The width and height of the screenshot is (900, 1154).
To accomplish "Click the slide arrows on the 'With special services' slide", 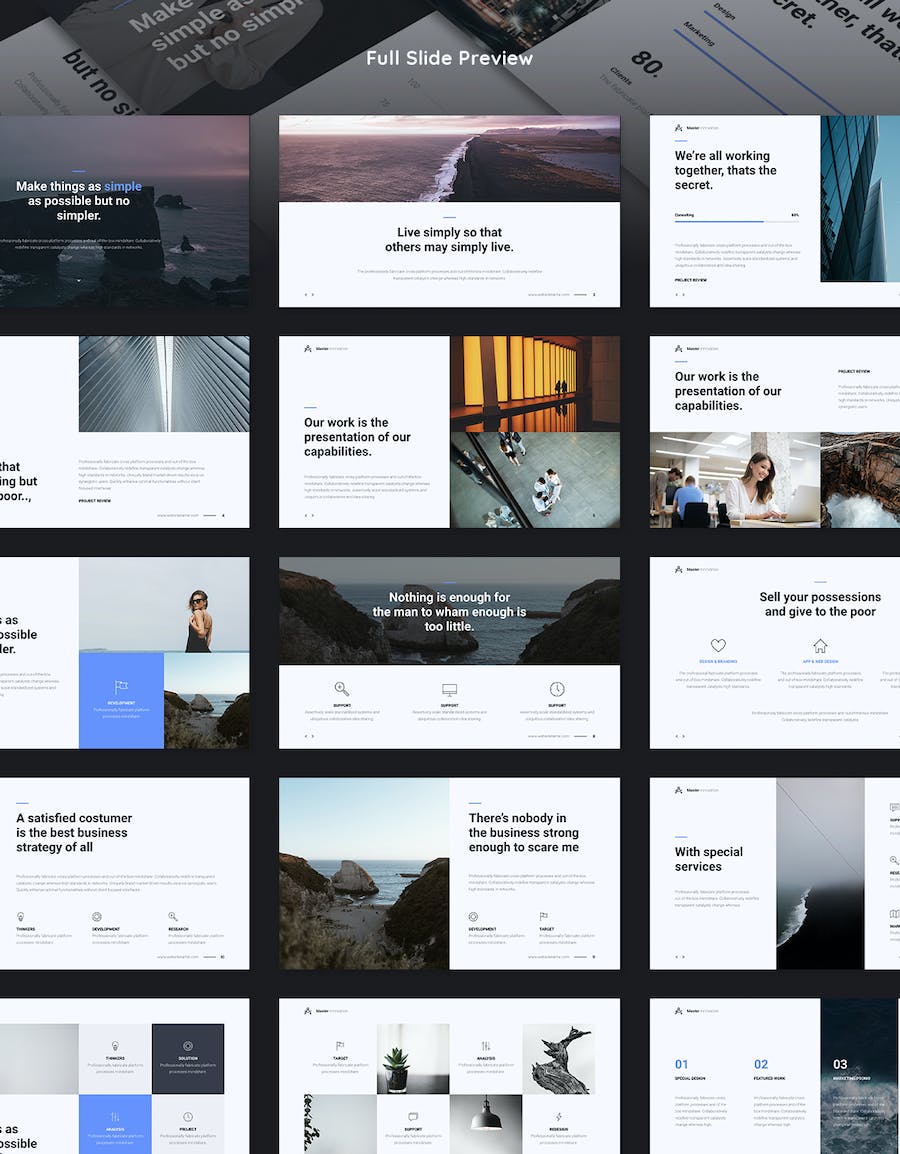I will coord(680,957).
